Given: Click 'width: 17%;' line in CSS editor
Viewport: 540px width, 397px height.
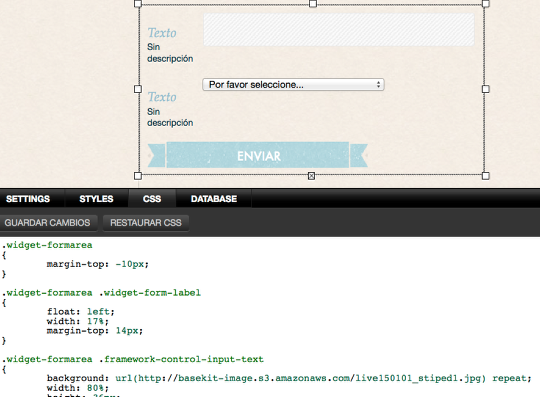Looking at the screenshot, I should coord(78,321).
